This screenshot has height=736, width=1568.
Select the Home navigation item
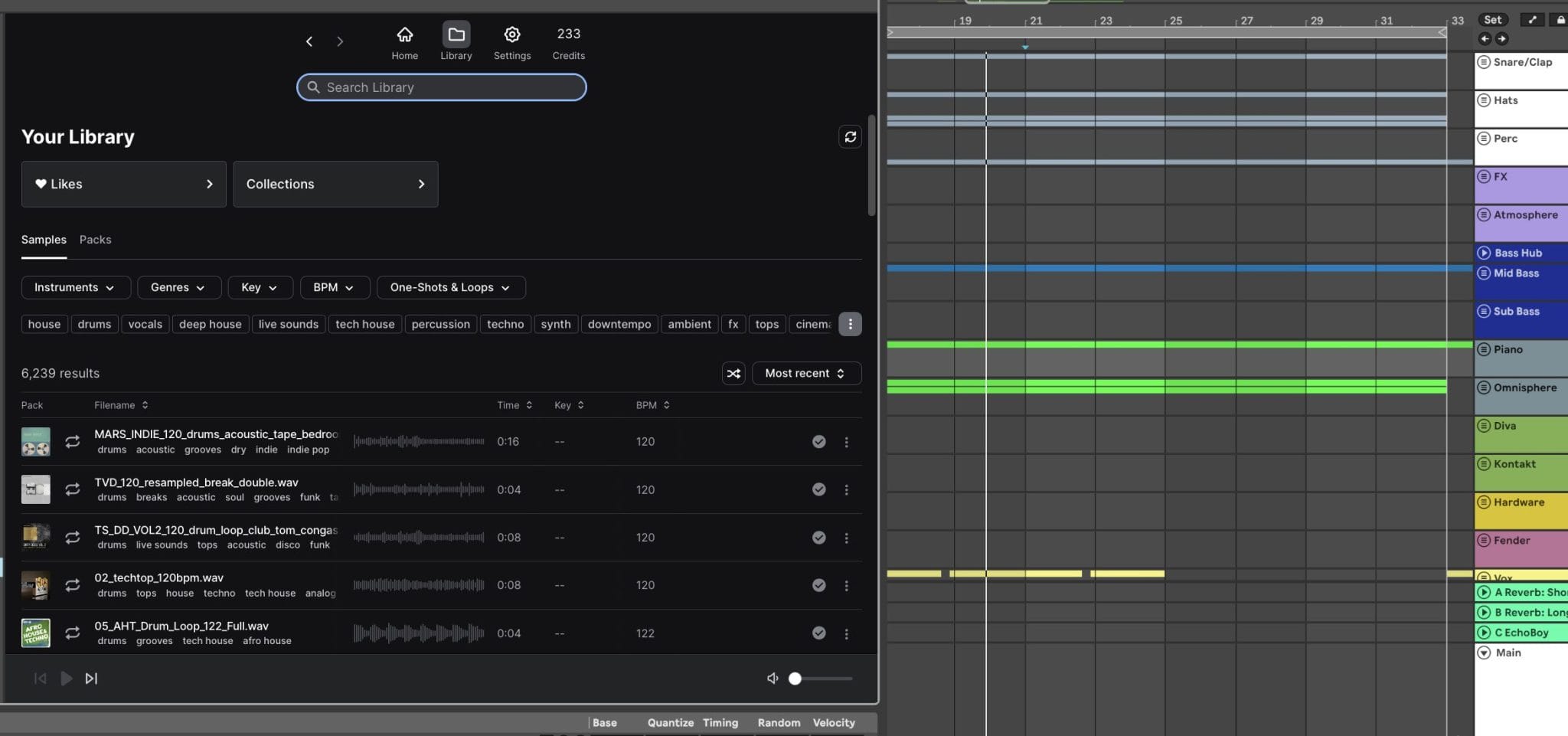click(x=404, y=41)
